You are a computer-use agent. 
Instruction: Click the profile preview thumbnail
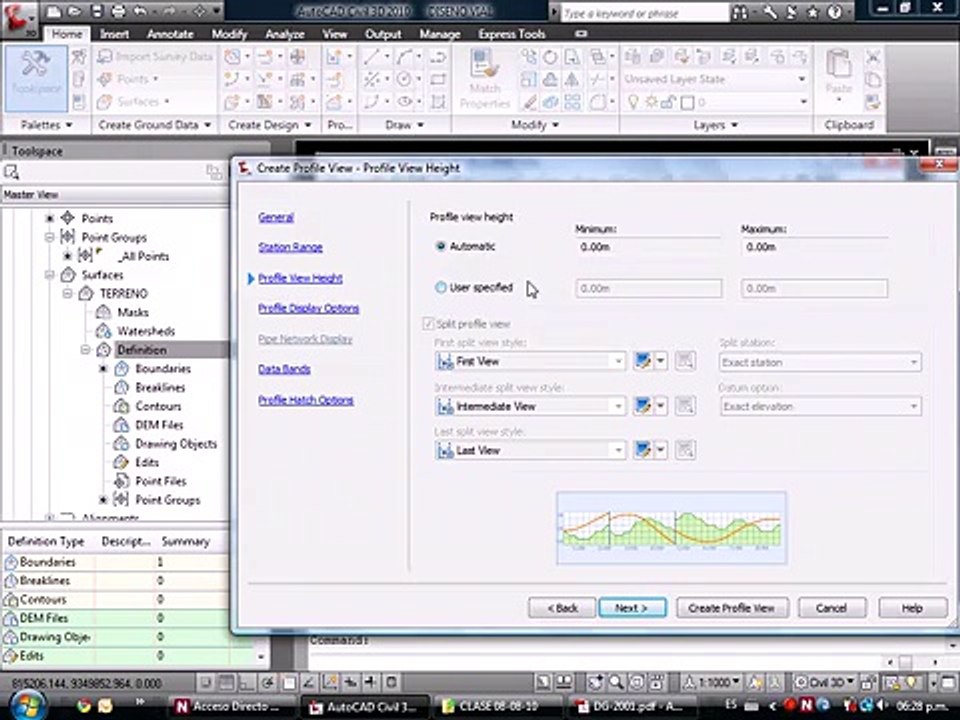[x=672, y=527]
